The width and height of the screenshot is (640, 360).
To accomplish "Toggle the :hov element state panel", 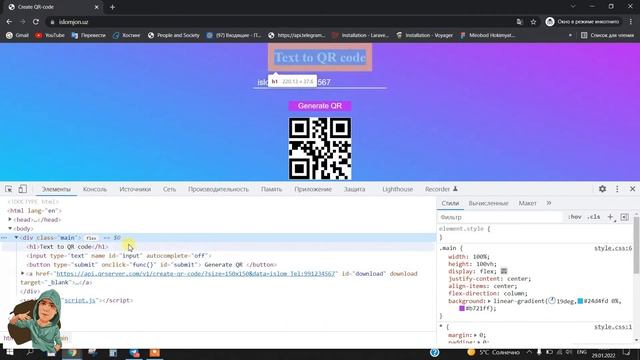I will click(x=575, y=217).
